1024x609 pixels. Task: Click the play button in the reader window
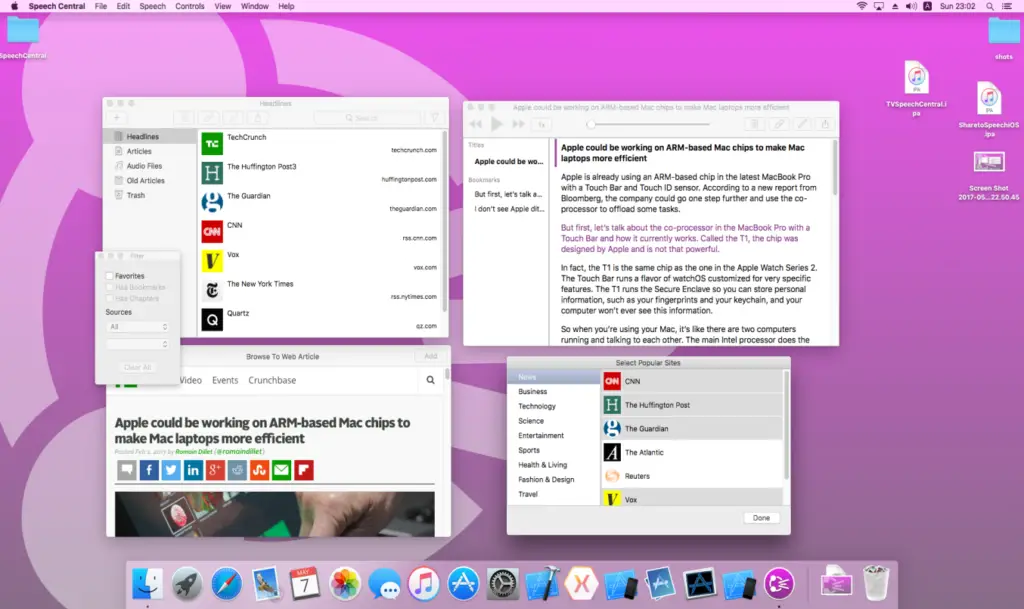(x=497, y=124)
